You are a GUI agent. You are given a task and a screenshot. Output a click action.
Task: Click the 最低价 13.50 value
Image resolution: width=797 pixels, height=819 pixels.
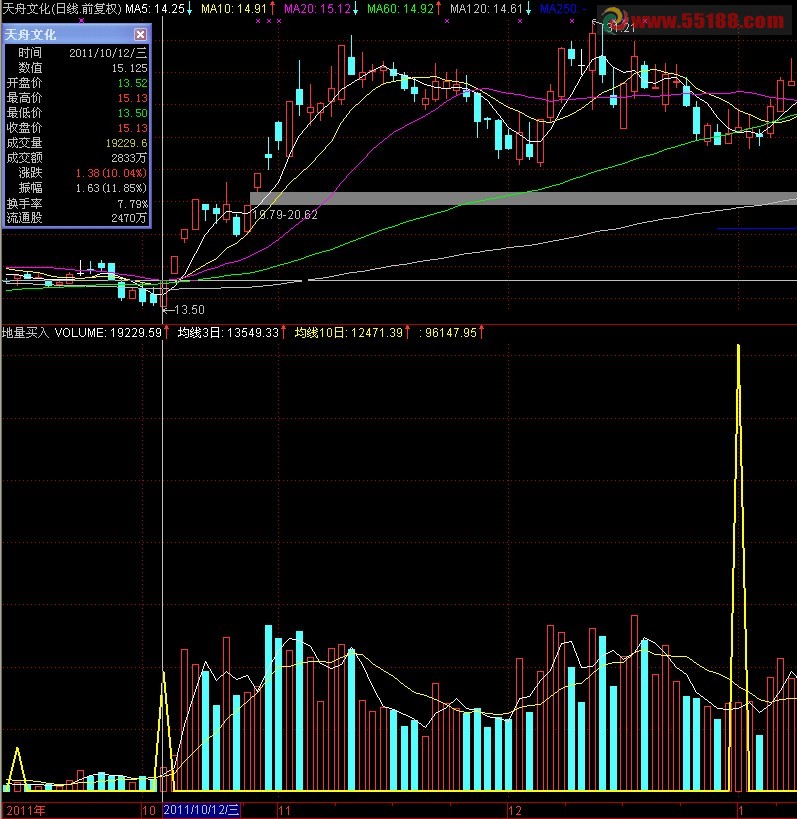click(133, 113)
